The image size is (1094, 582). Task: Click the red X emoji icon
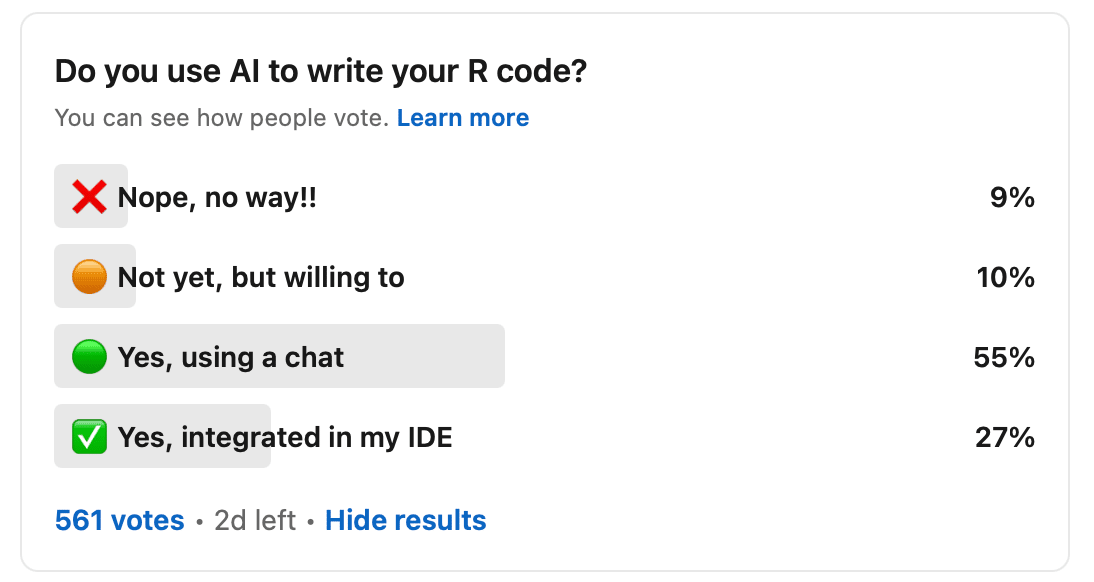coord(89,197)
